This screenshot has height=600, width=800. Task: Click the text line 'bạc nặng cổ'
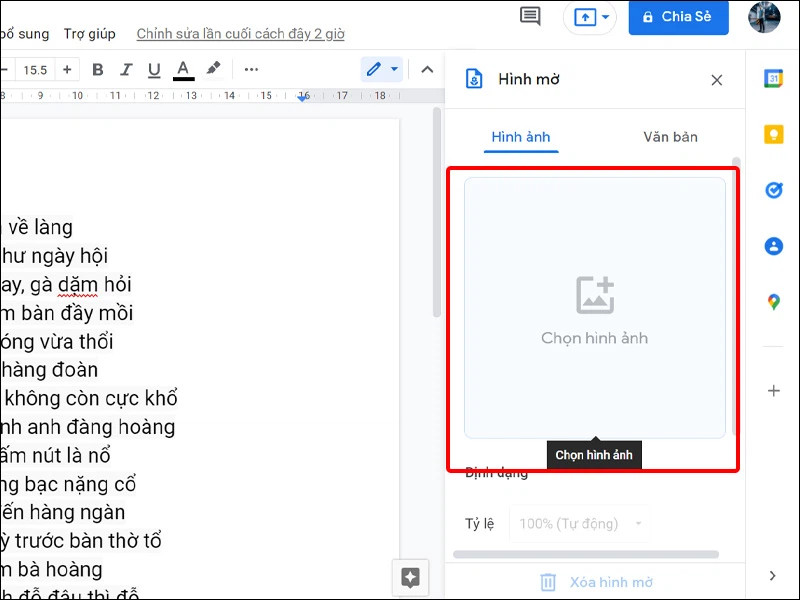click(80, 484)
